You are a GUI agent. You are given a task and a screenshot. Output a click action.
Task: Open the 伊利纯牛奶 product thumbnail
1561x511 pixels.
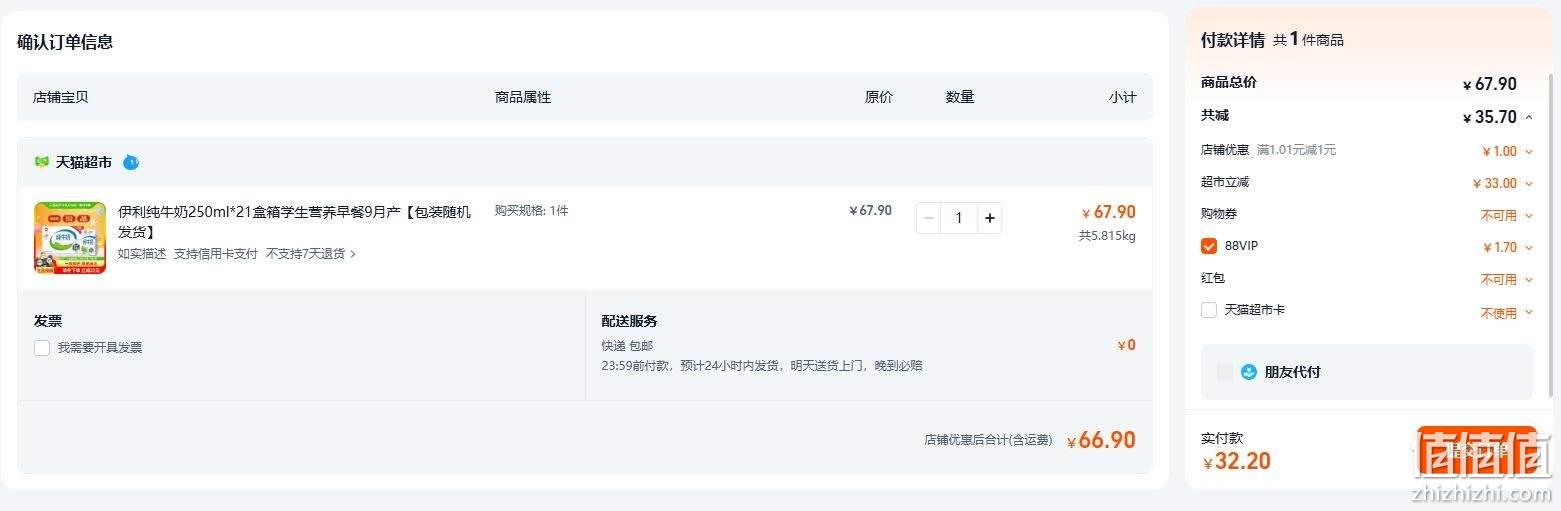(x=70, y=238)
